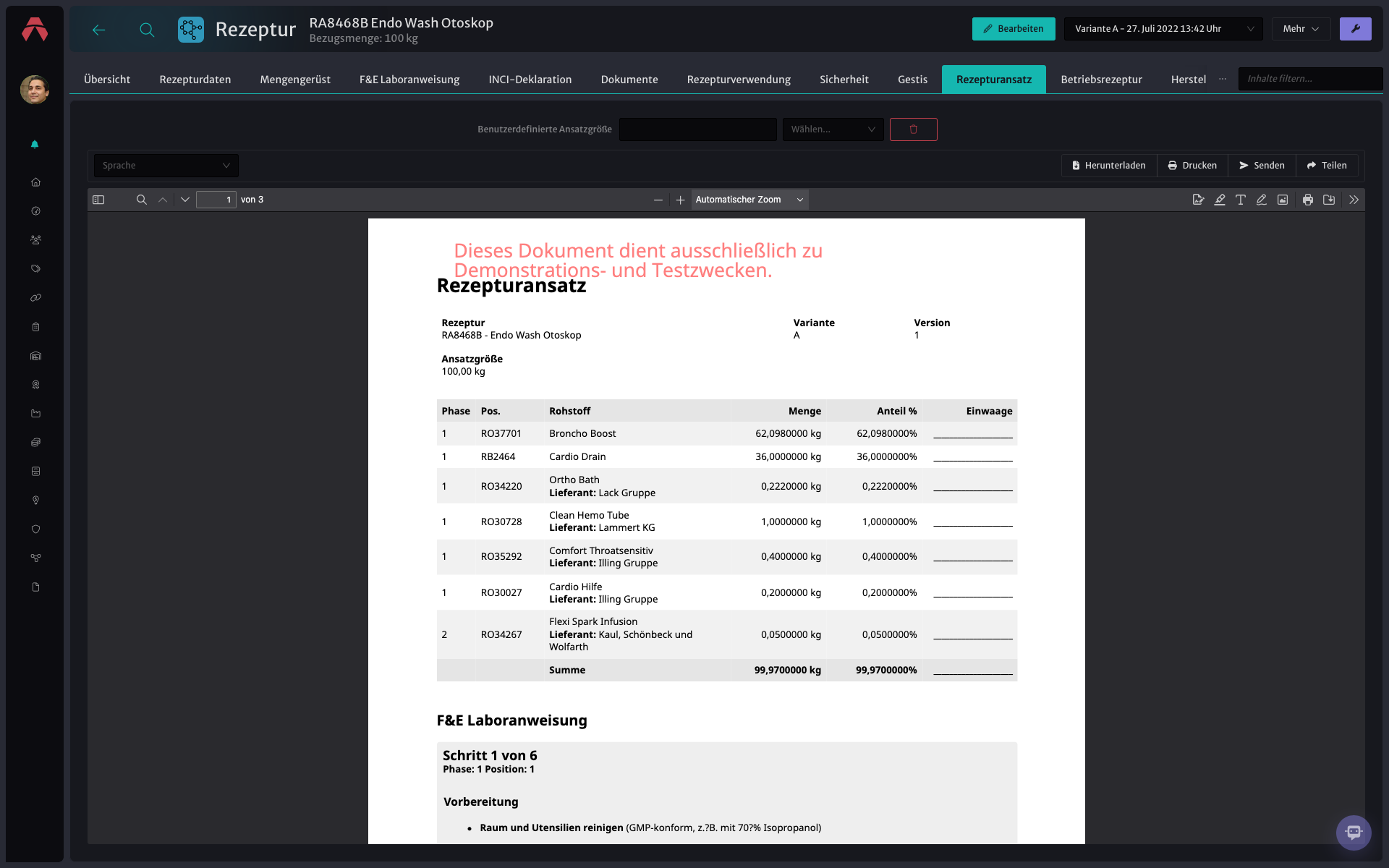Open the Automatischer Zoom dropdown
The height and width of the screenshot is (868, 1389).
749,200
